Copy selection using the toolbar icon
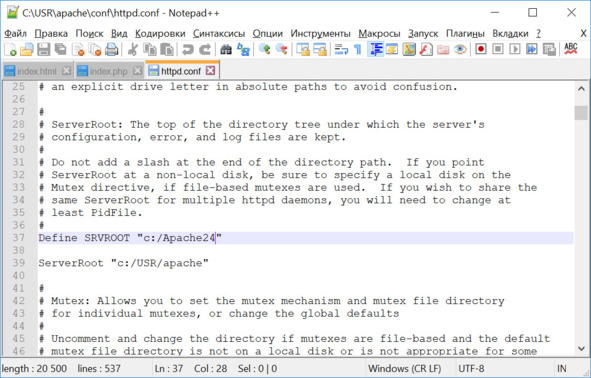591x378 pixels. tap(150, 50)
